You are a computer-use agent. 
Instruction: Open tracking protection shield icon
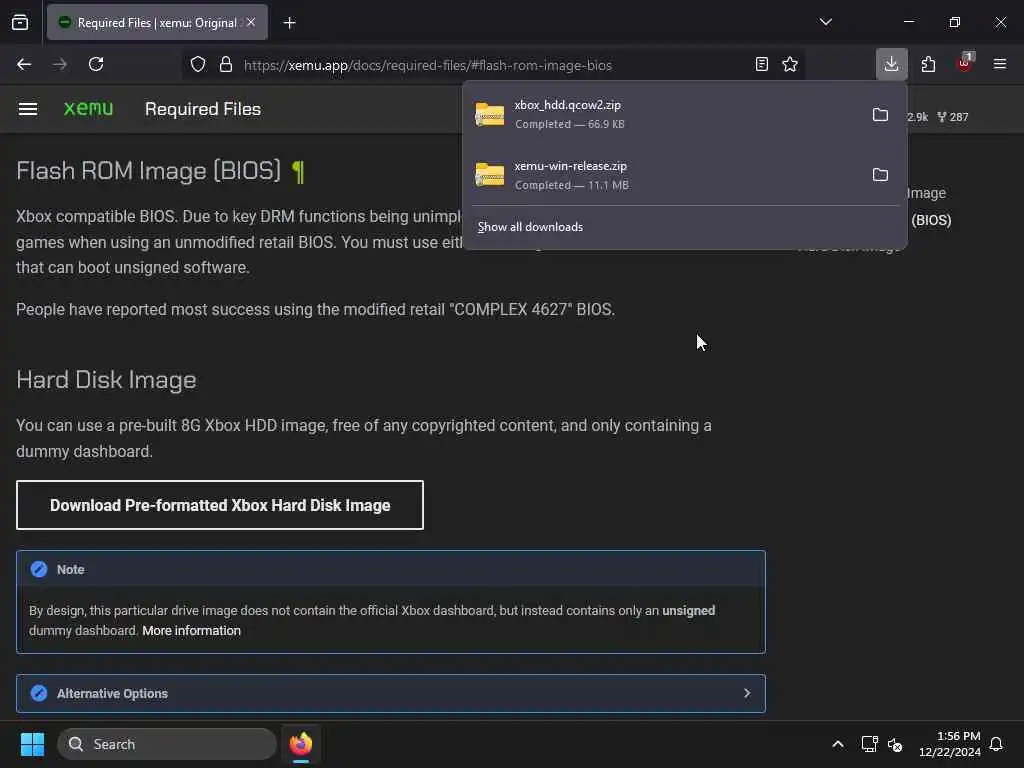(198, 64)
